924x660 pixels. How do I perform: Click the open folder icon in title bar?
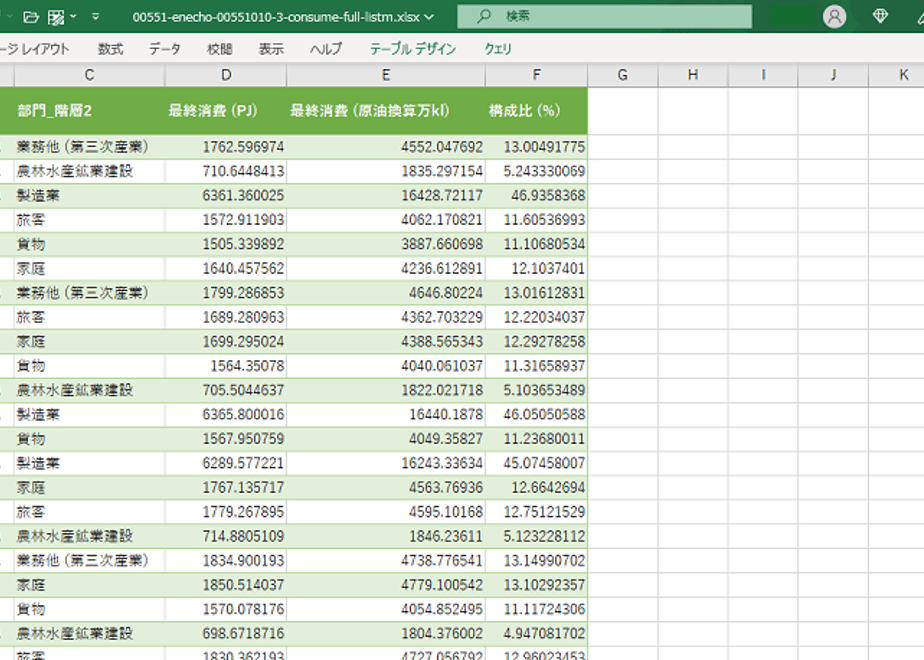click(31, 17)
